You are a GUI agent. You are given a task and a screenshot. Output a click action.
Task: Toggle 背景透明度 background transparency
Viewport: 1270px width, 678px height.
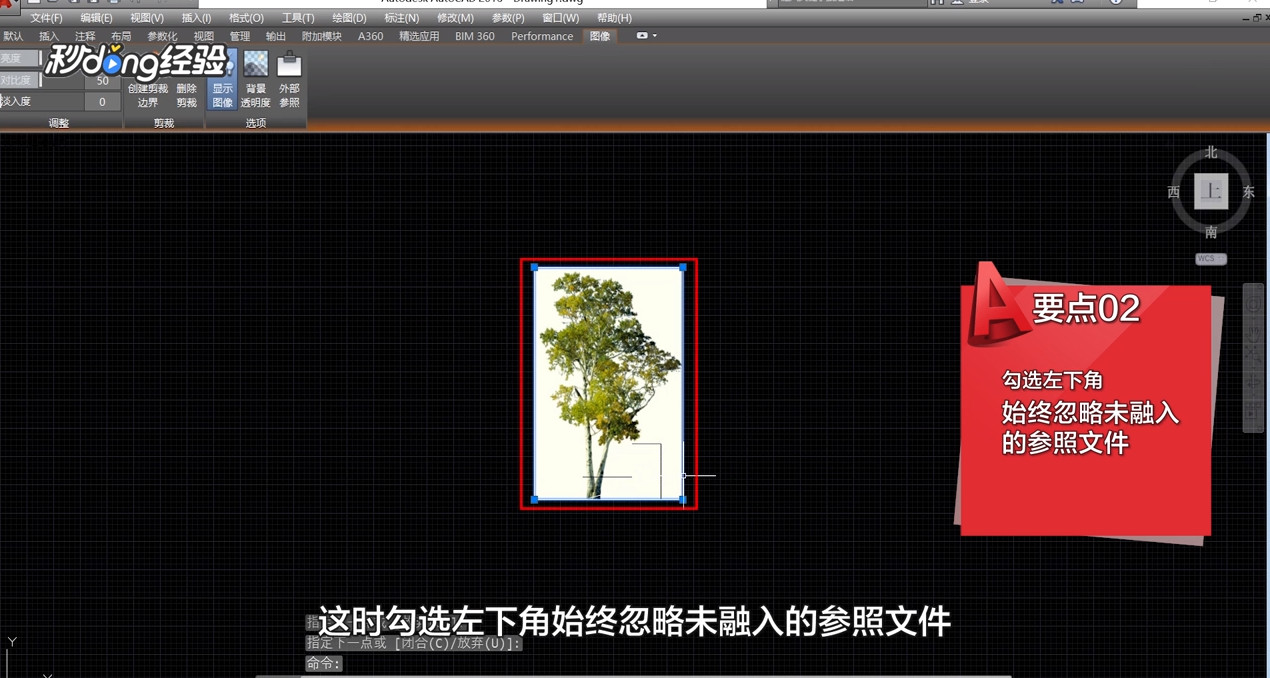[255, 81]
